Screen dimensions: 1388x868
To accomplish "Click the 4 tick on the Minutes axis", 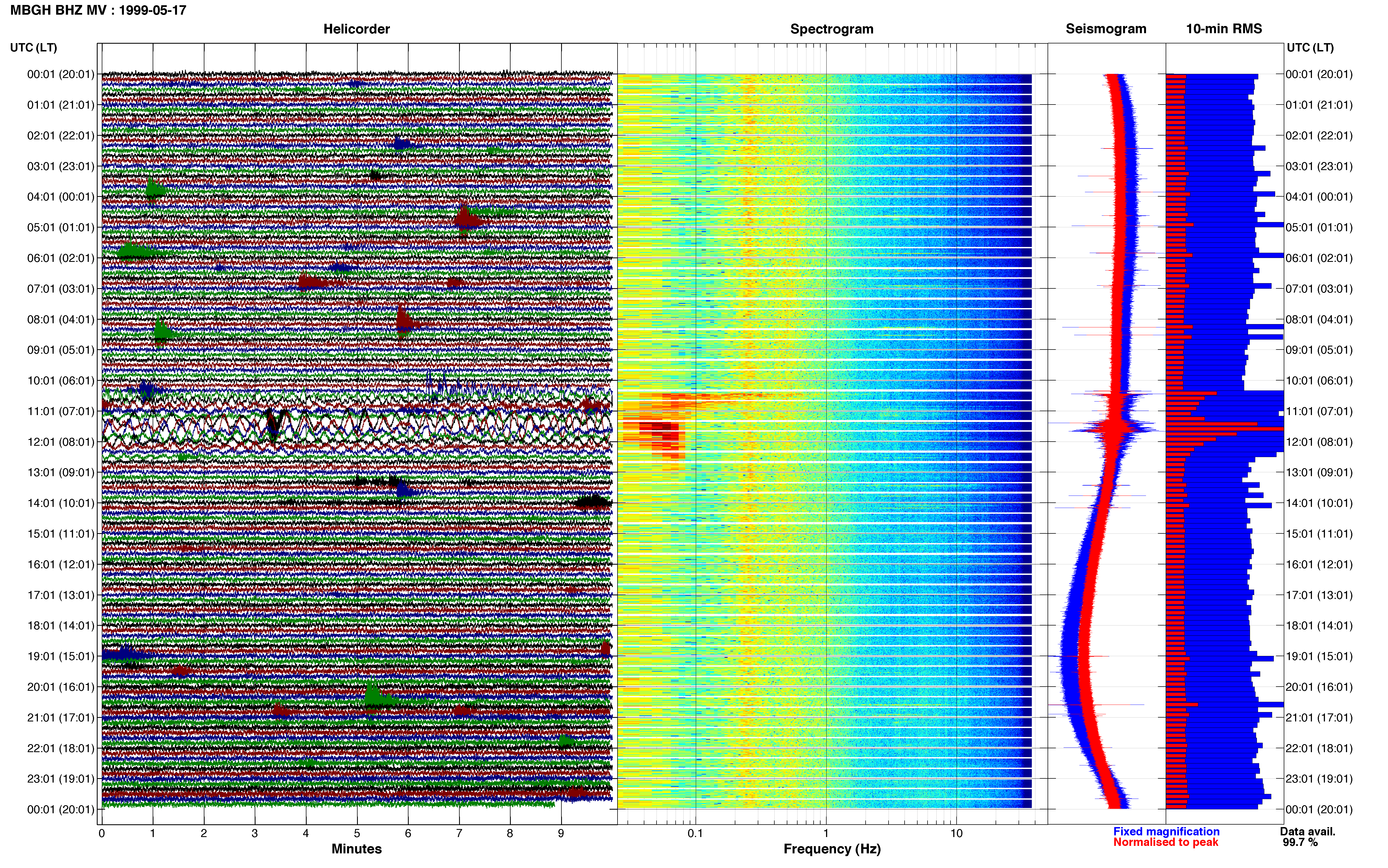I will pos(306,833).
